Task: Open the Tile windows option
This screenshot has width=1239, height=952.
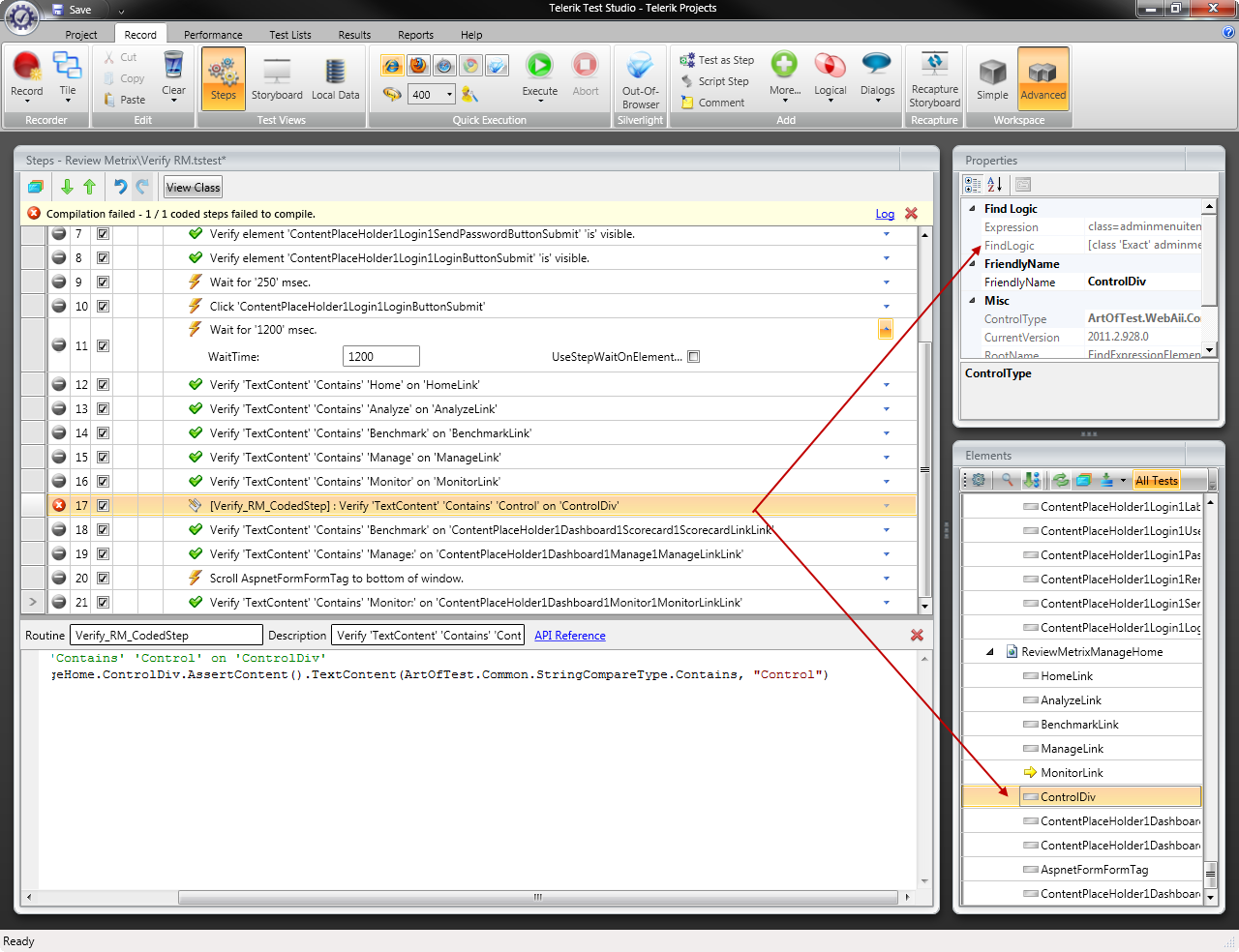Action: pos(67,77)
